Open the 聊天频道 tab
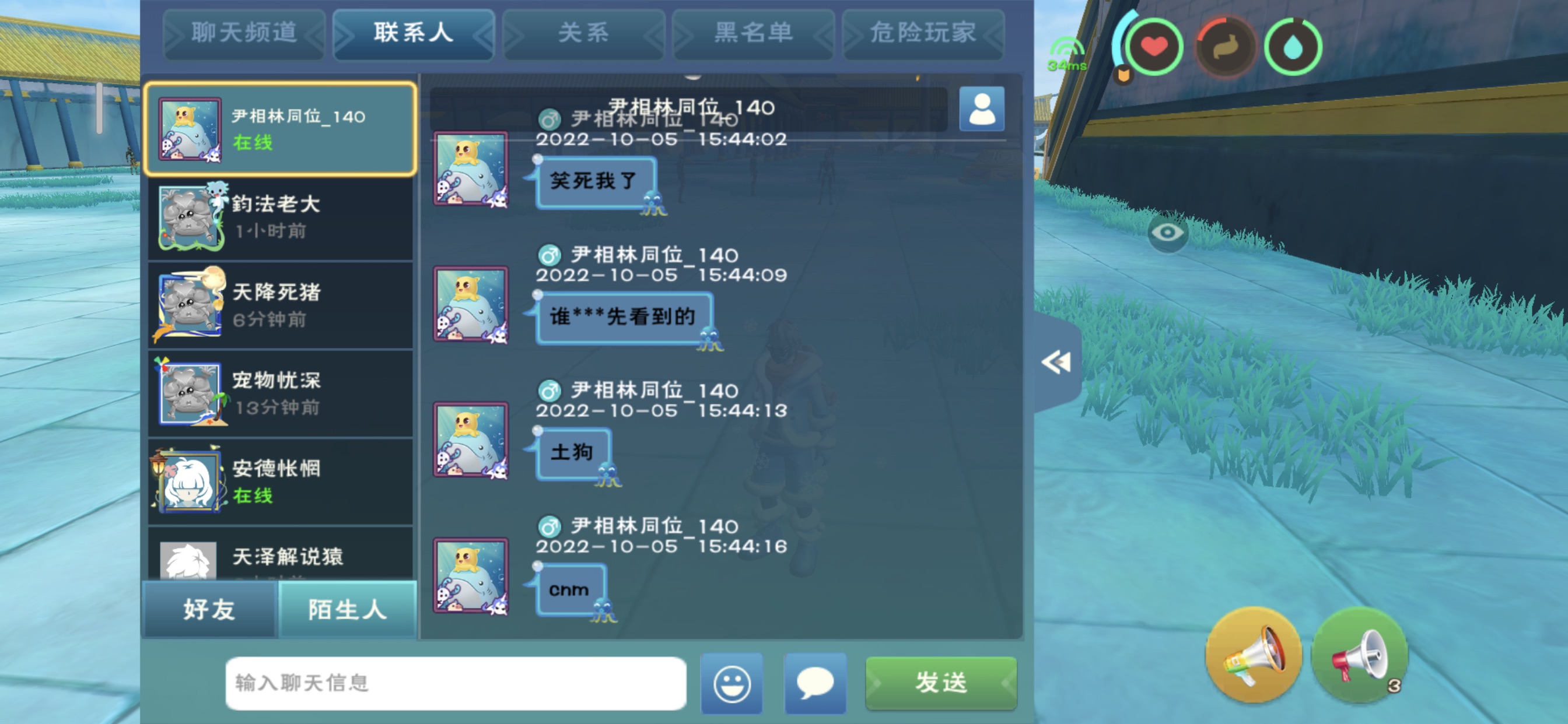 click(x=244, y=33)
